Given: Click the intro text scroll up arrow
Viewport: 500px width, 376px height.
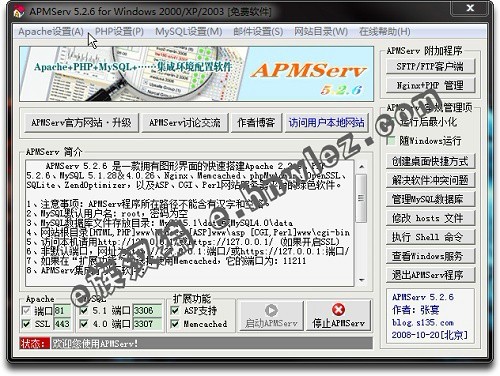Looking at the screenshot, I should [362, 166].
